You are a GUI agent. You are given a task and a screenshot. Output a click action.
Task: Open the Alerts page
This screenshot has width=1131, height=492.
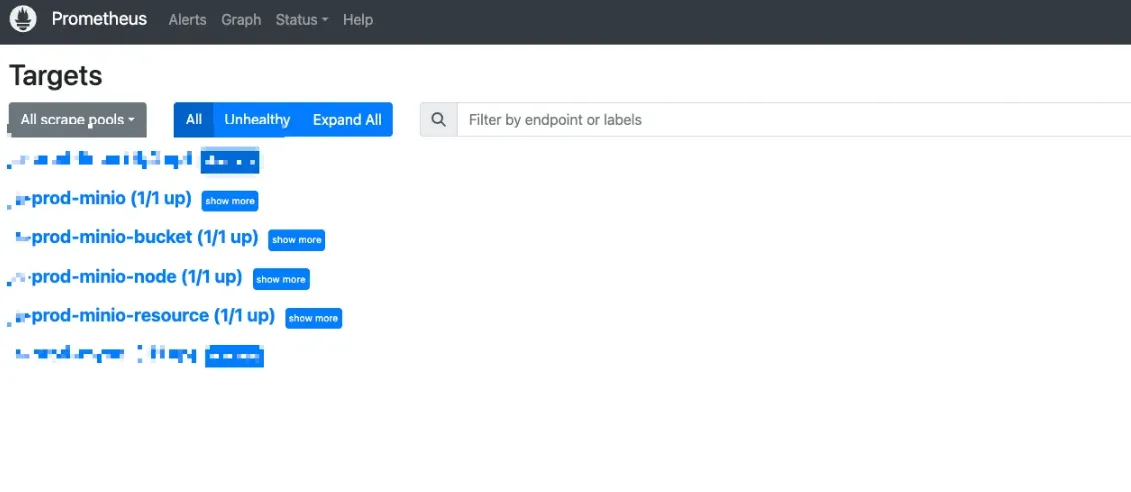point(187,20)
